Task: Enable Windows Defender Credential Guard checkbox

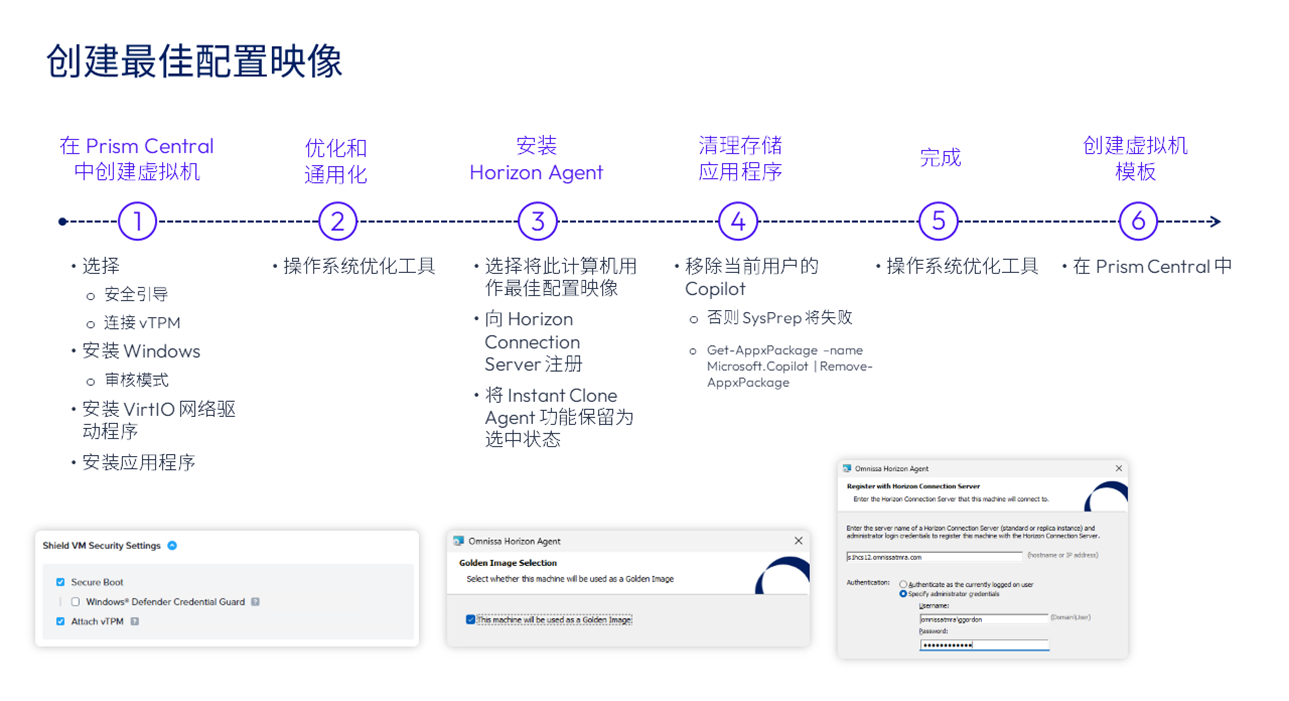Action: point(75,602)
